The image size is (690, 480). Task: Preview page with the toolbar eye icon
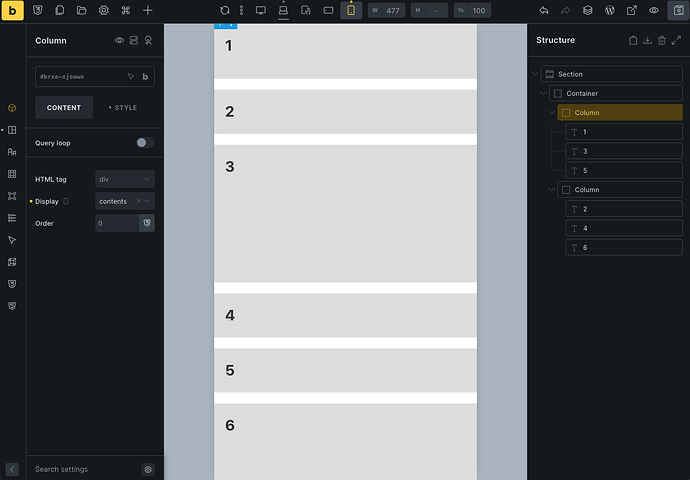click(654, 10)
